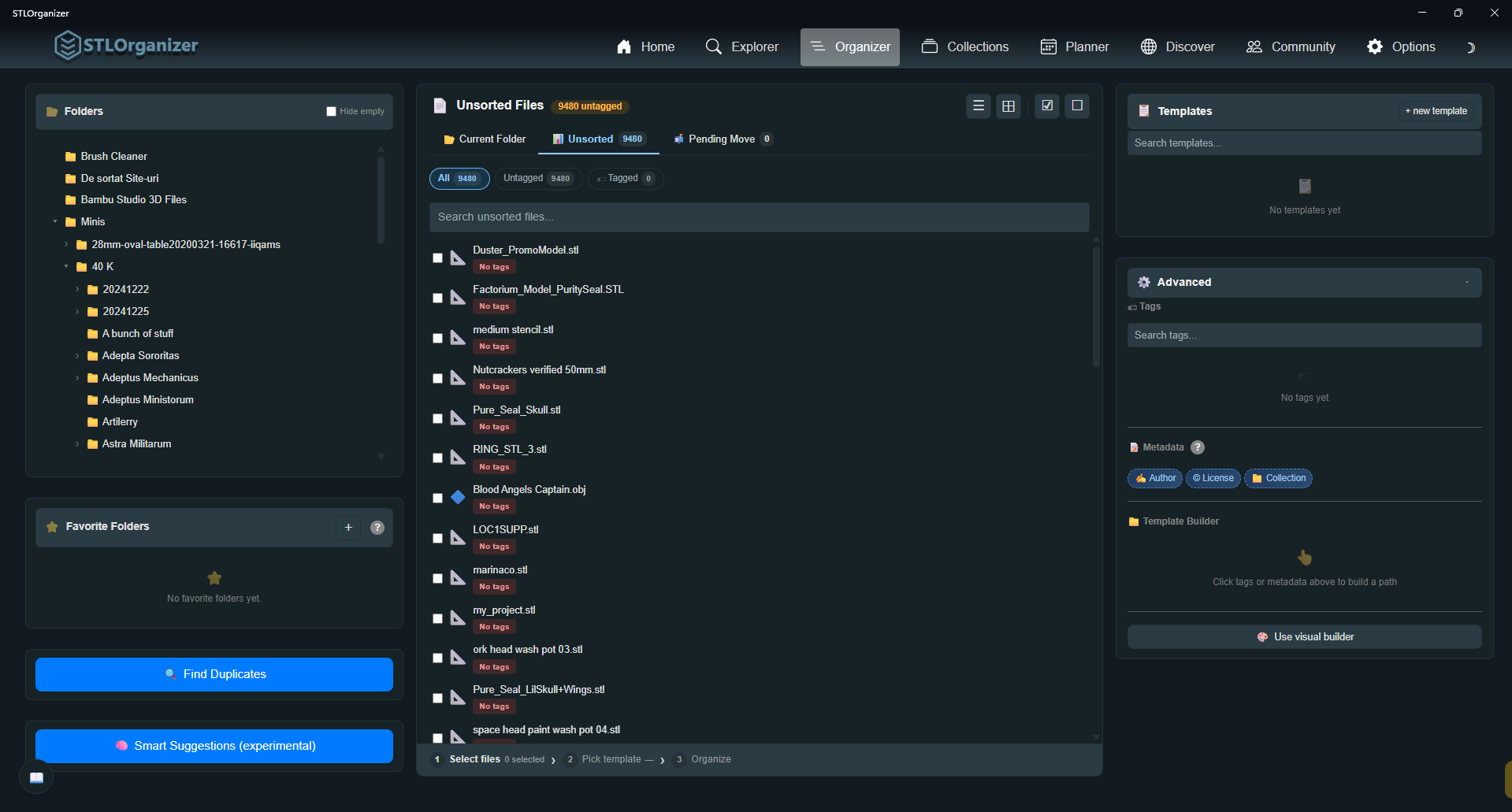Viewport: 1512px width, 812px height.
Task: Add Author metadata chip
Action: tap(1155, 478)
